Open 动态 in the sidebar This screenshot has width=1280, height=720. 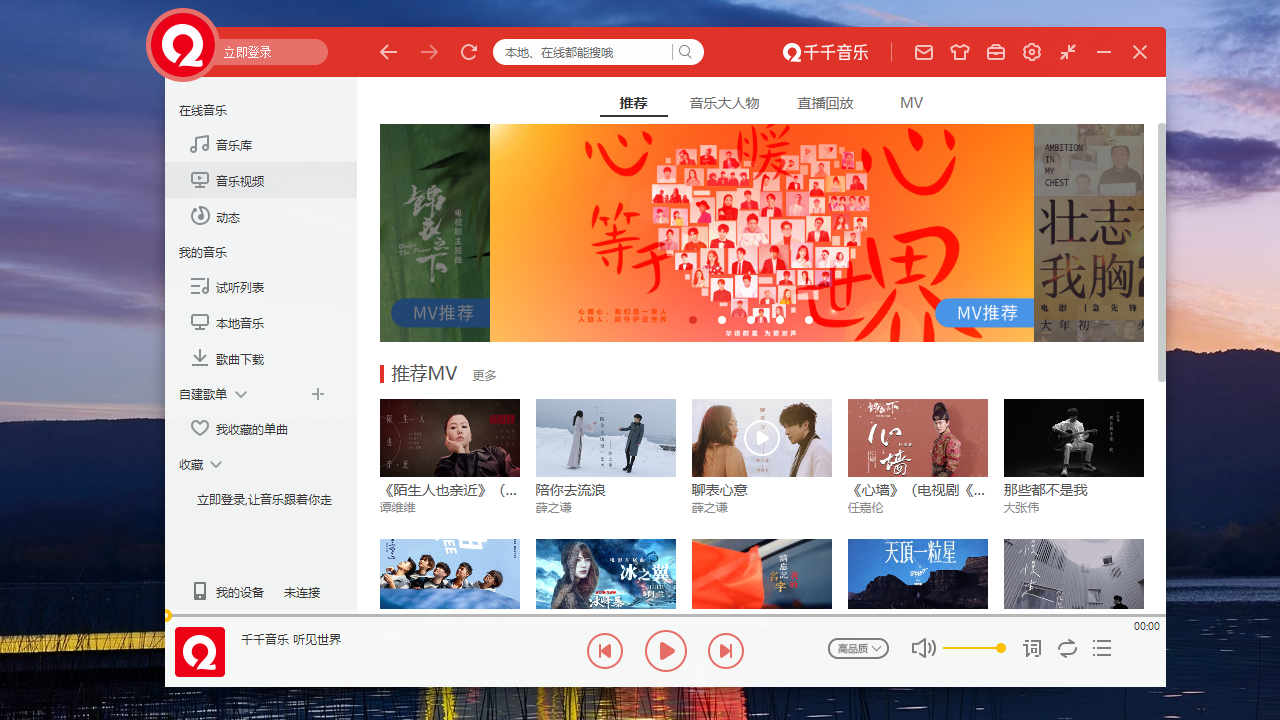pos(261,217)
